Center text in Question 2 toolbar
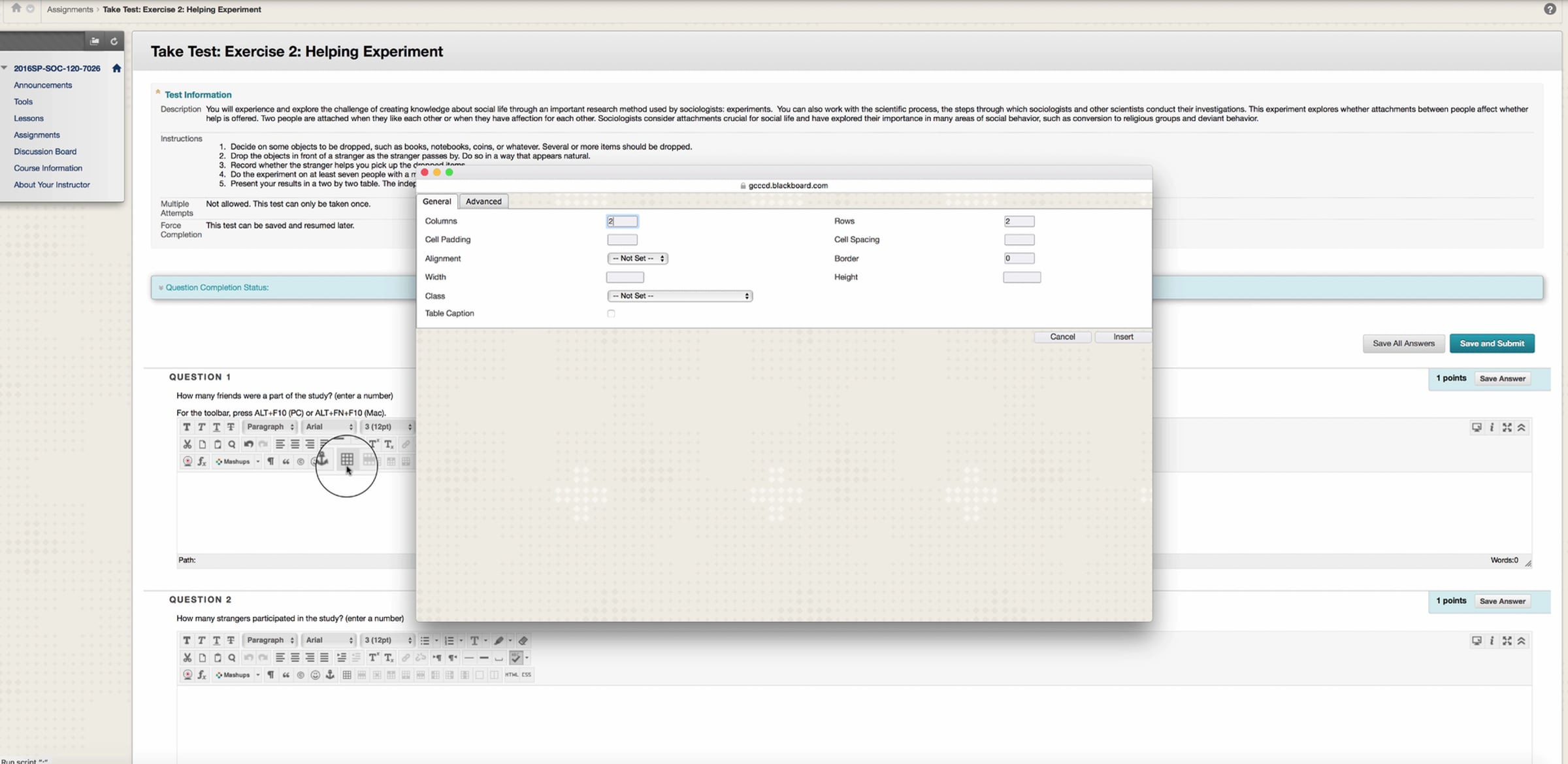 click(x=295, y=657)
